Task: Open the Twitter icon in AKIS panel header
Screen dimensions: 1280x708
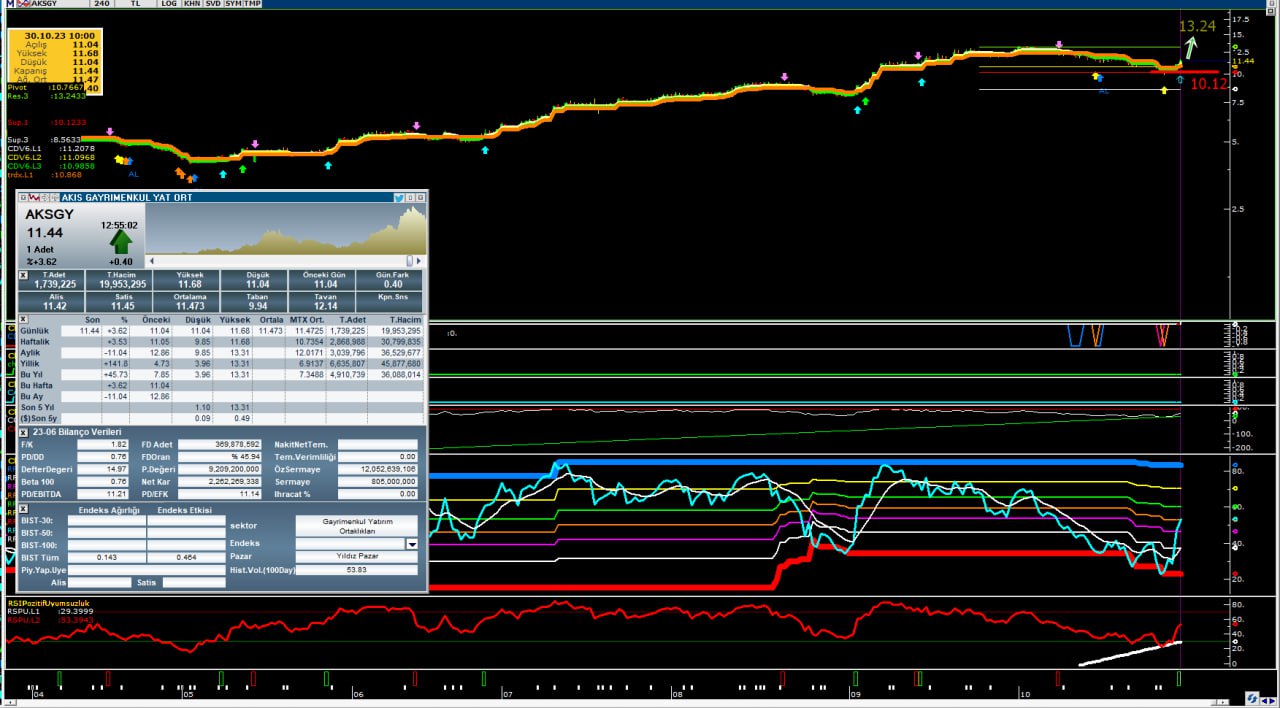Action: (x=399, y=198)
